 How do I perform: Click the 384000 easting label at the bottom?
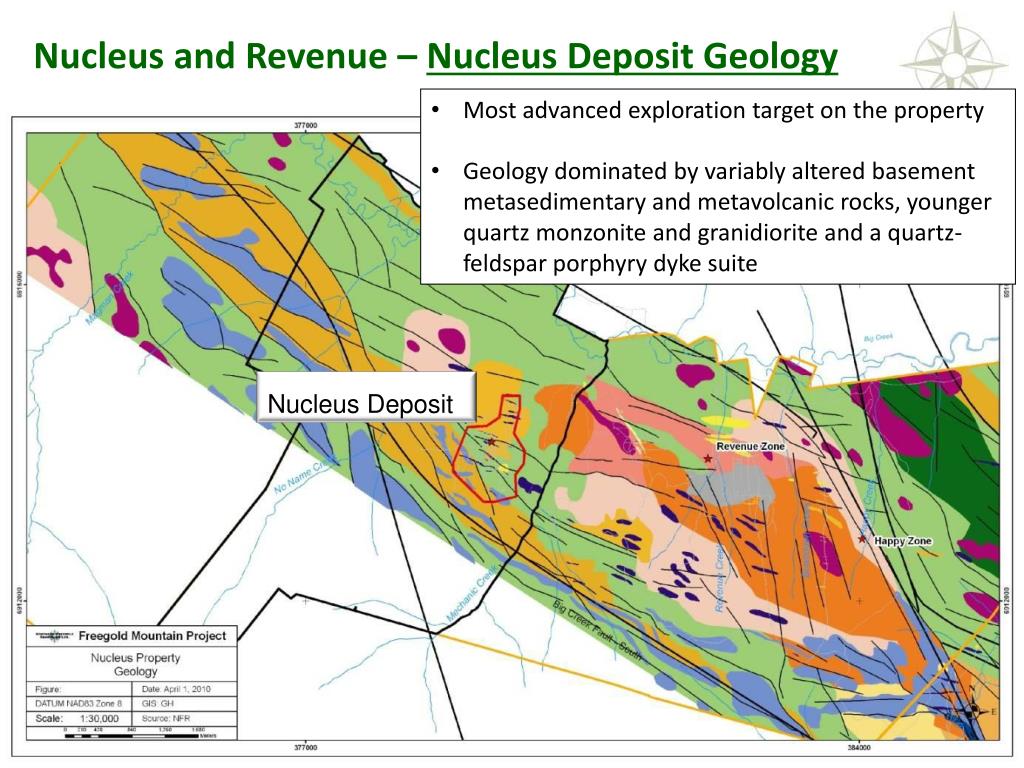pos(859,748)
